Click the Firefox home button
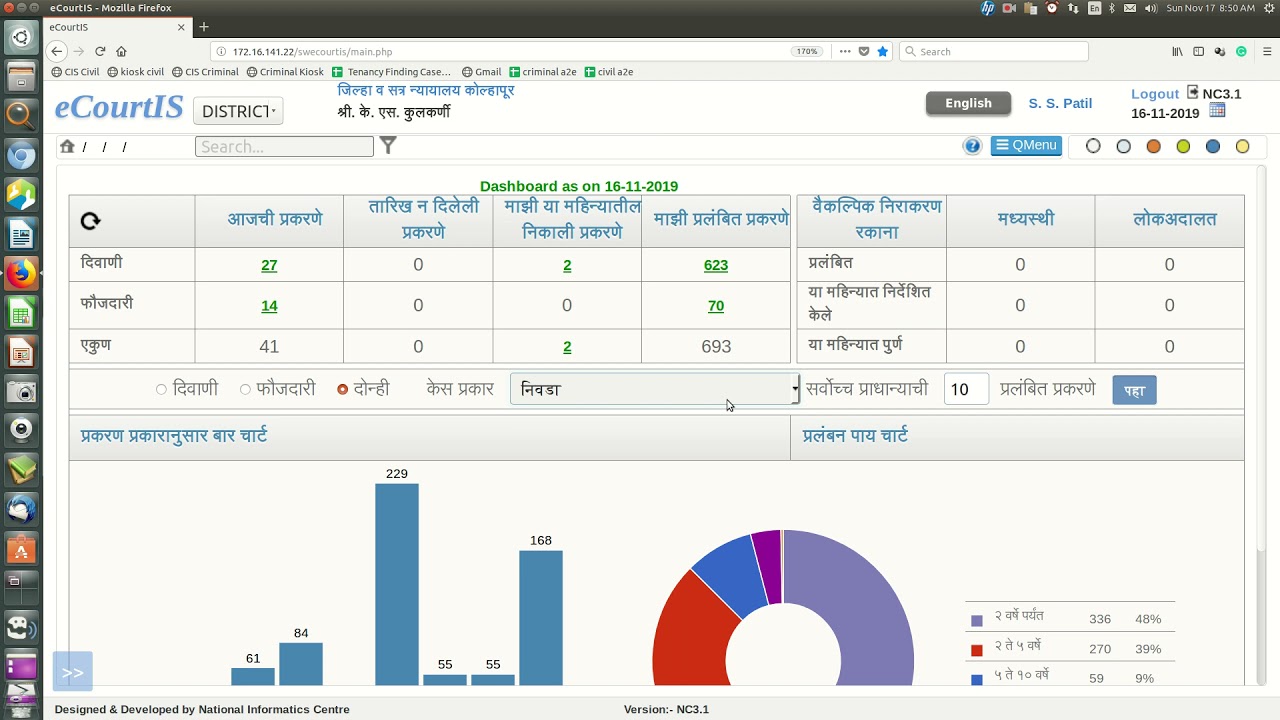 click(x=121, y=51)
